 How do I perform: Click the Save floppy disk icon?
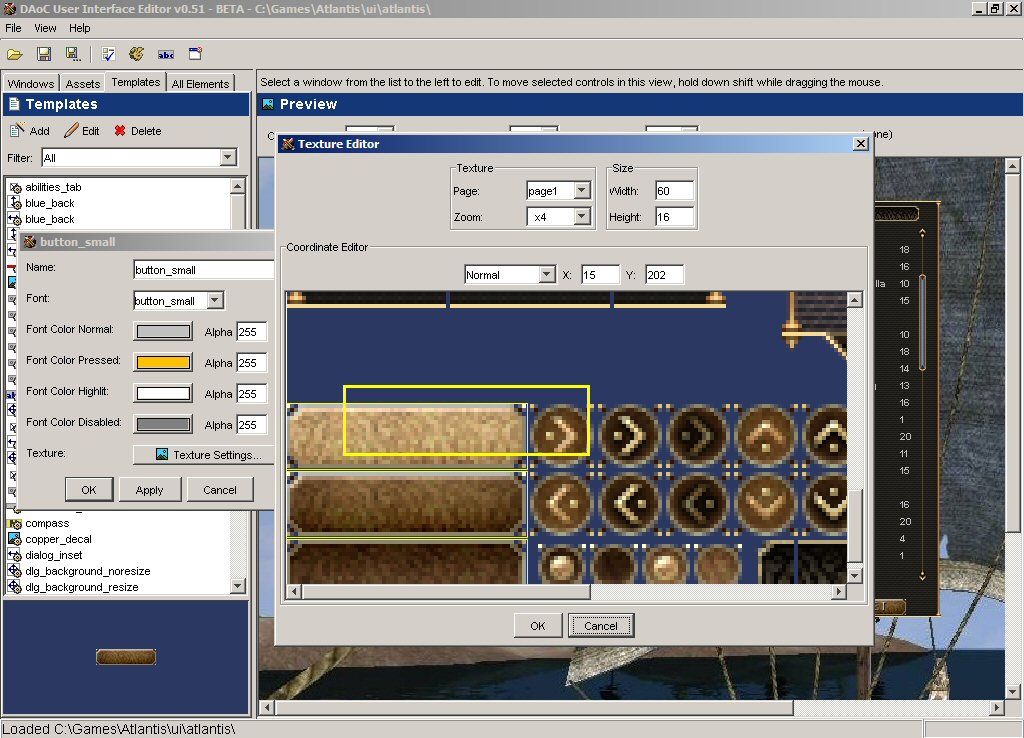point(44,54)
